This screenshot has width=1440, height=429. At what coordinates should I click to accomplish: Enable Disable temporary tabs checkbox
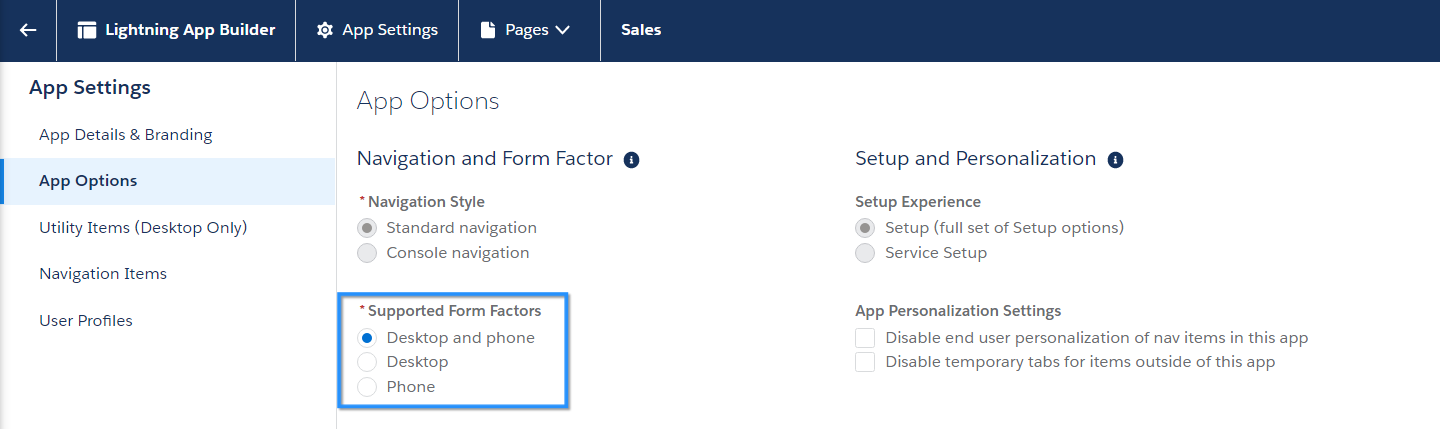click(865, 362)
